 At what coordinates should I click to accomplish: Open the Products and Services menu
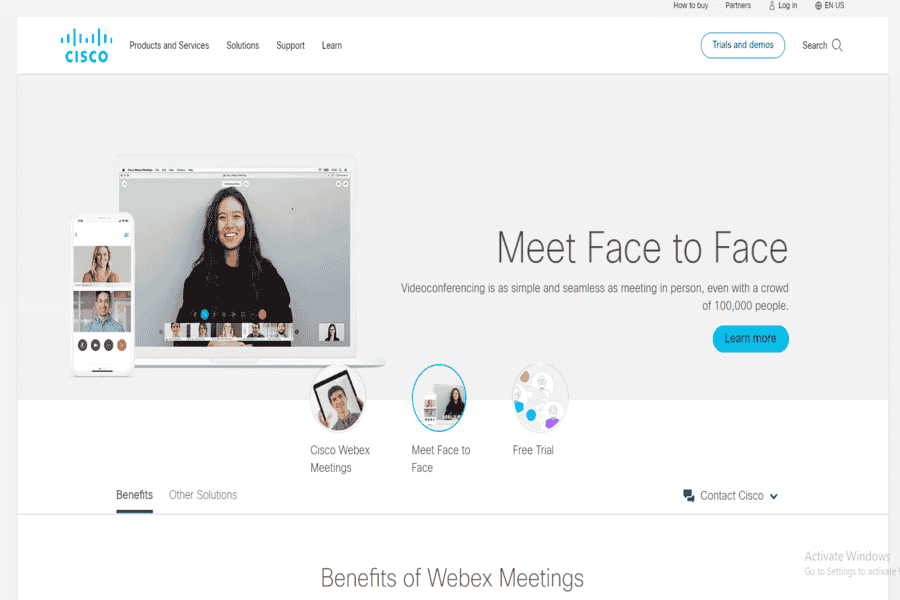[169, 45]
